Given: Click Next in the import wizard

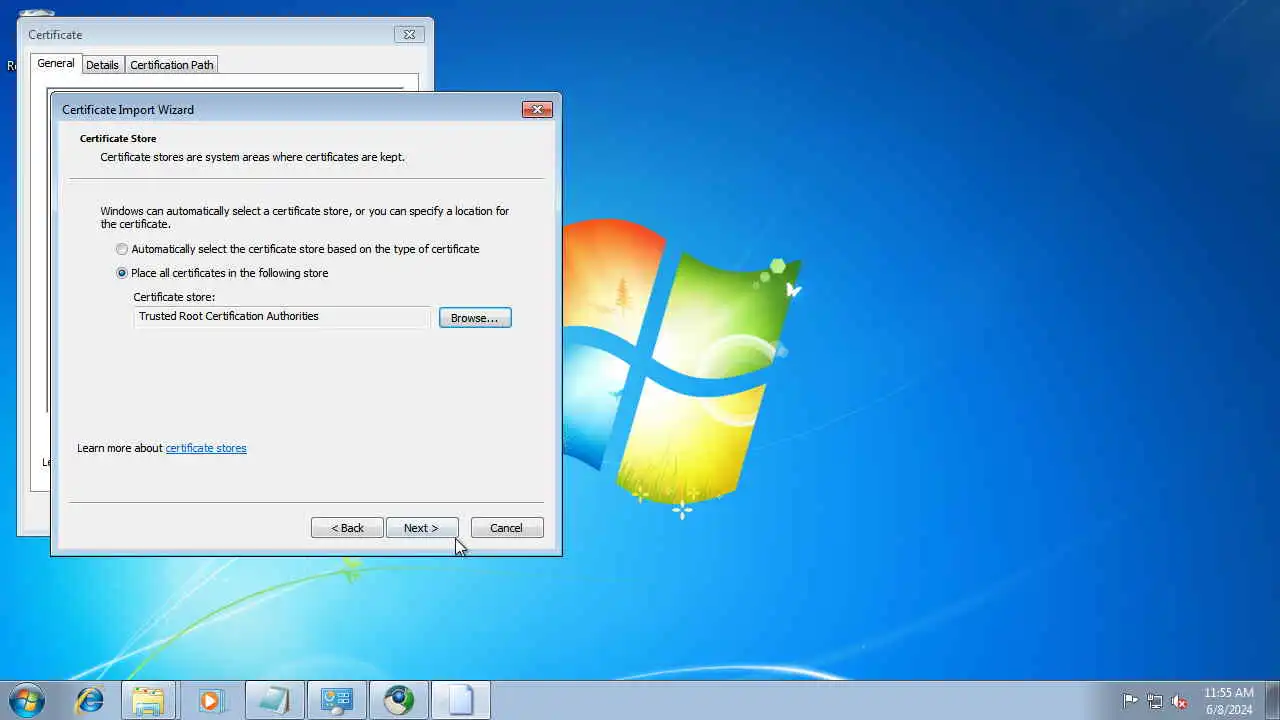Looking at the screenshot, I should click(x=421, y=528).
